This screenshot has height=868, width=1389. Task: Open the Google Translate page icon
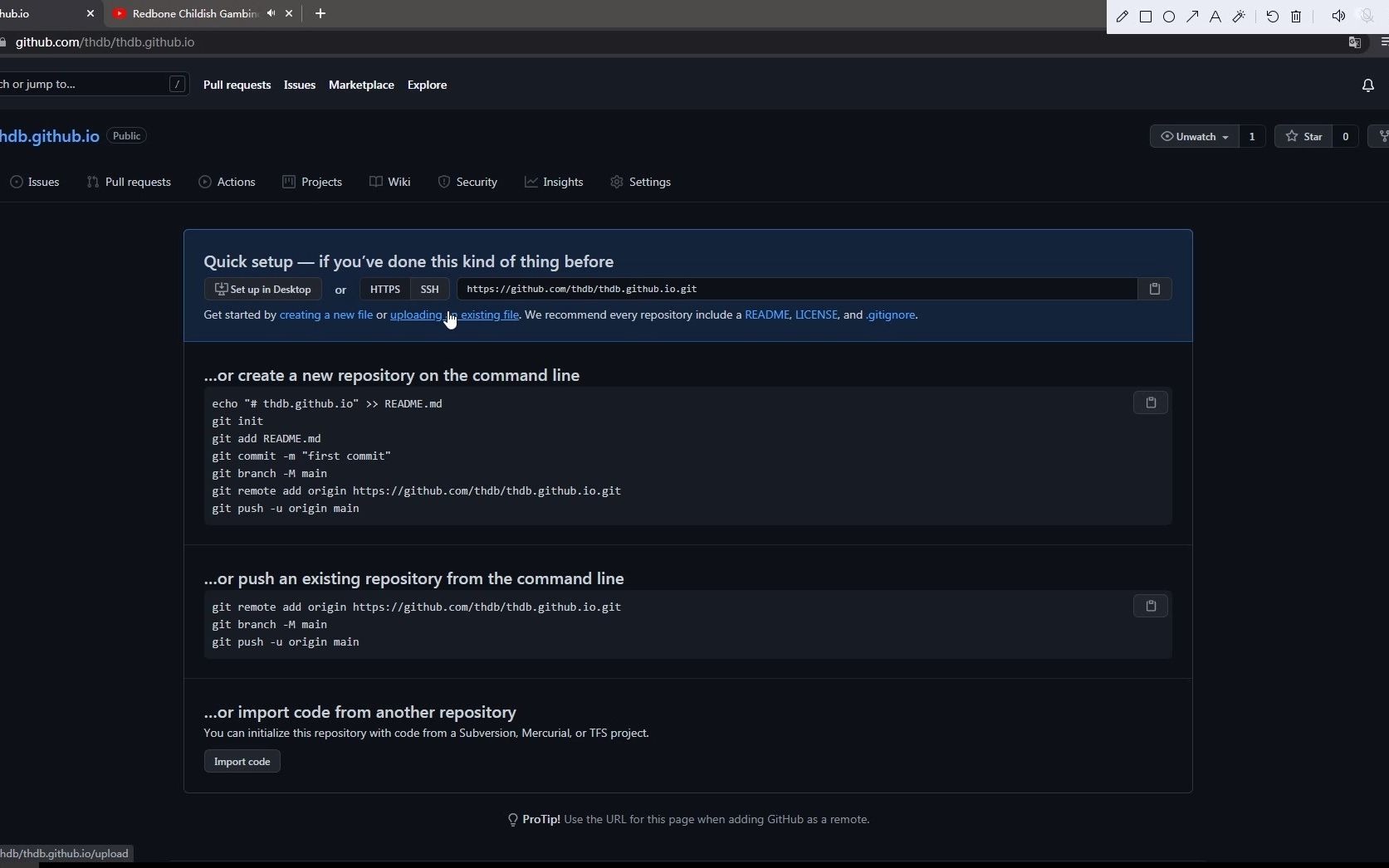pyautogui.click(x=1354, y=42)
